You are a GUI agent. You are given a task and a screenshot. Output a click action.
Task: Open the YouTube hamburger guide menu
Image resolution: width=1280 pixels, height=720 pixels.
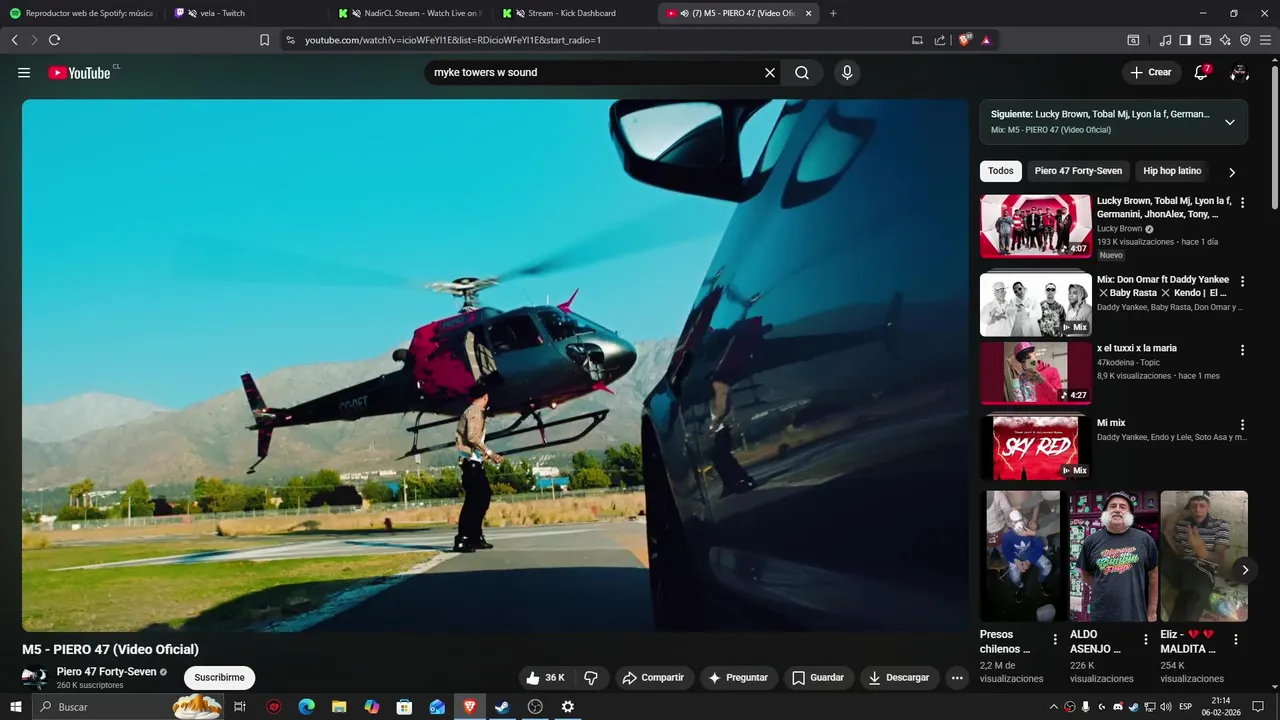click(24, 73)
